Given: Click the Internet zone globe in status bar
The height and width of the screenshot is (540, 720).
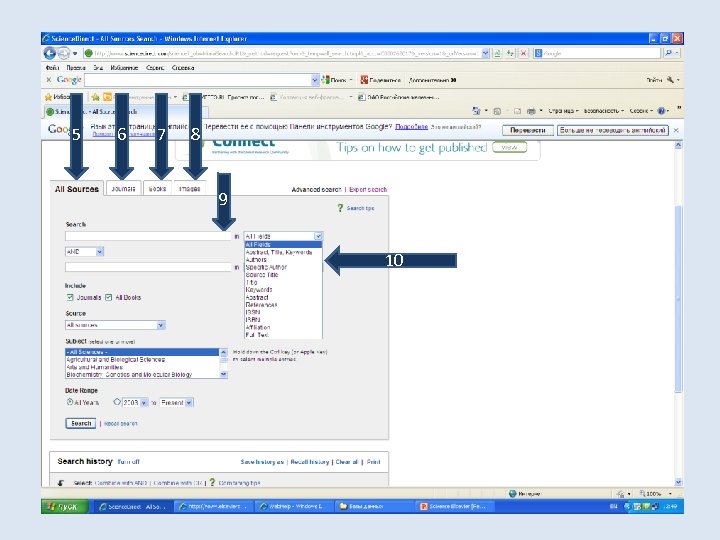Looking at the screenshot, I should pyautogui.click(x=513, y=494).
